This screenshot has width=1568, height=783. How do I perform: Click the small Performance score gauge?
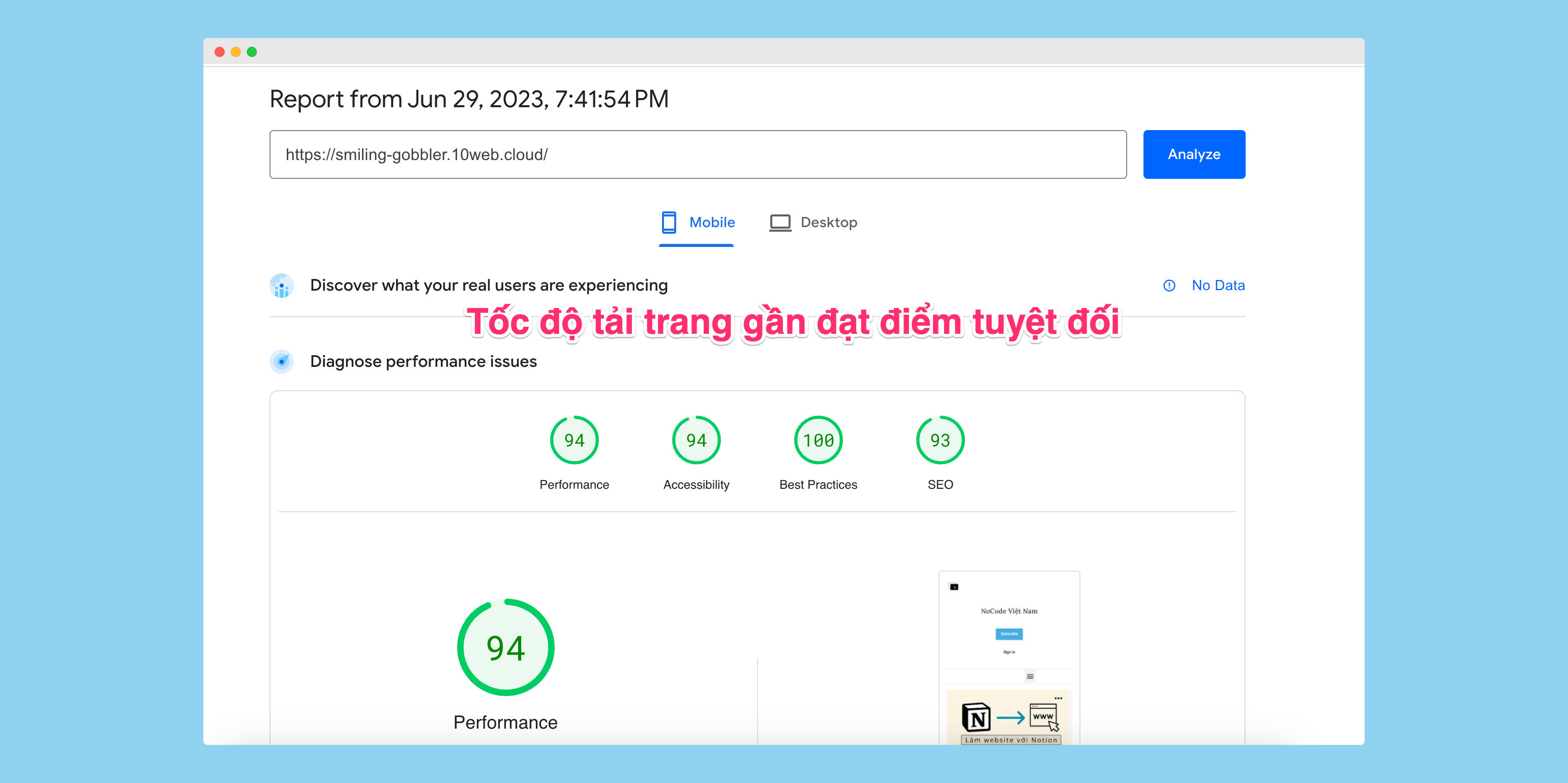click(x=574, y=440)
